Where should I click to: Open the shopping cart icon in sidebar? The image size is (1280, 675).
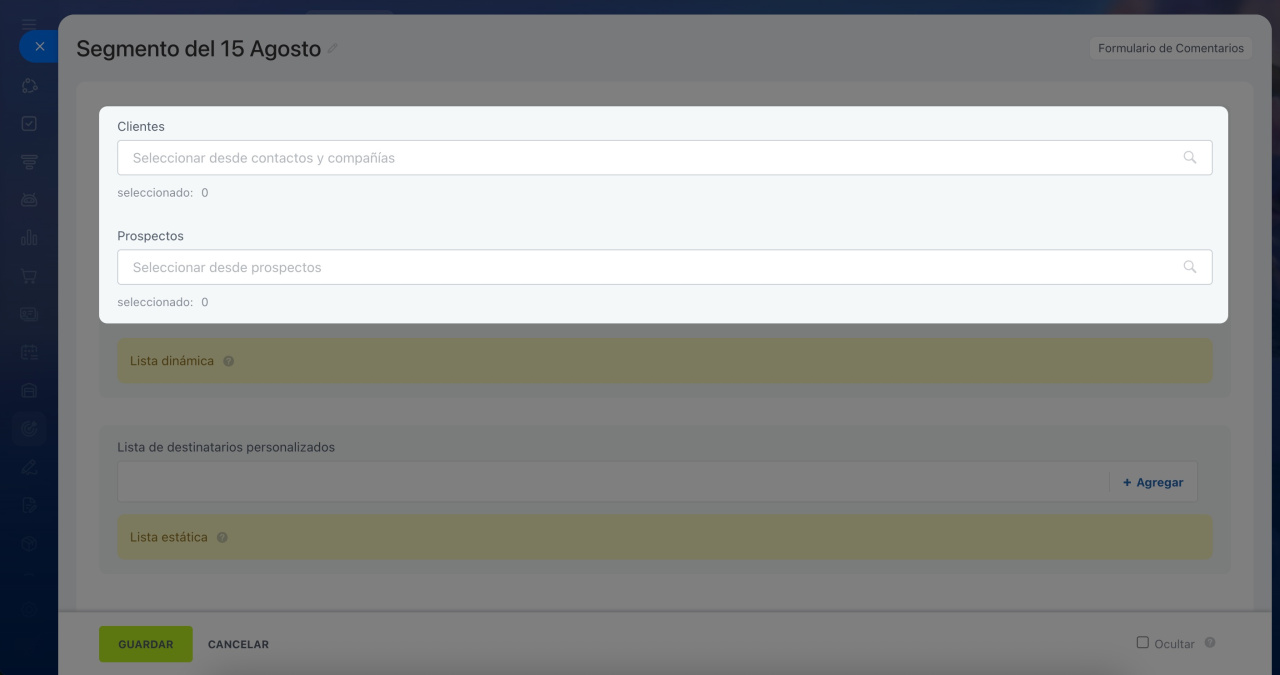click(x=29, y=276)
